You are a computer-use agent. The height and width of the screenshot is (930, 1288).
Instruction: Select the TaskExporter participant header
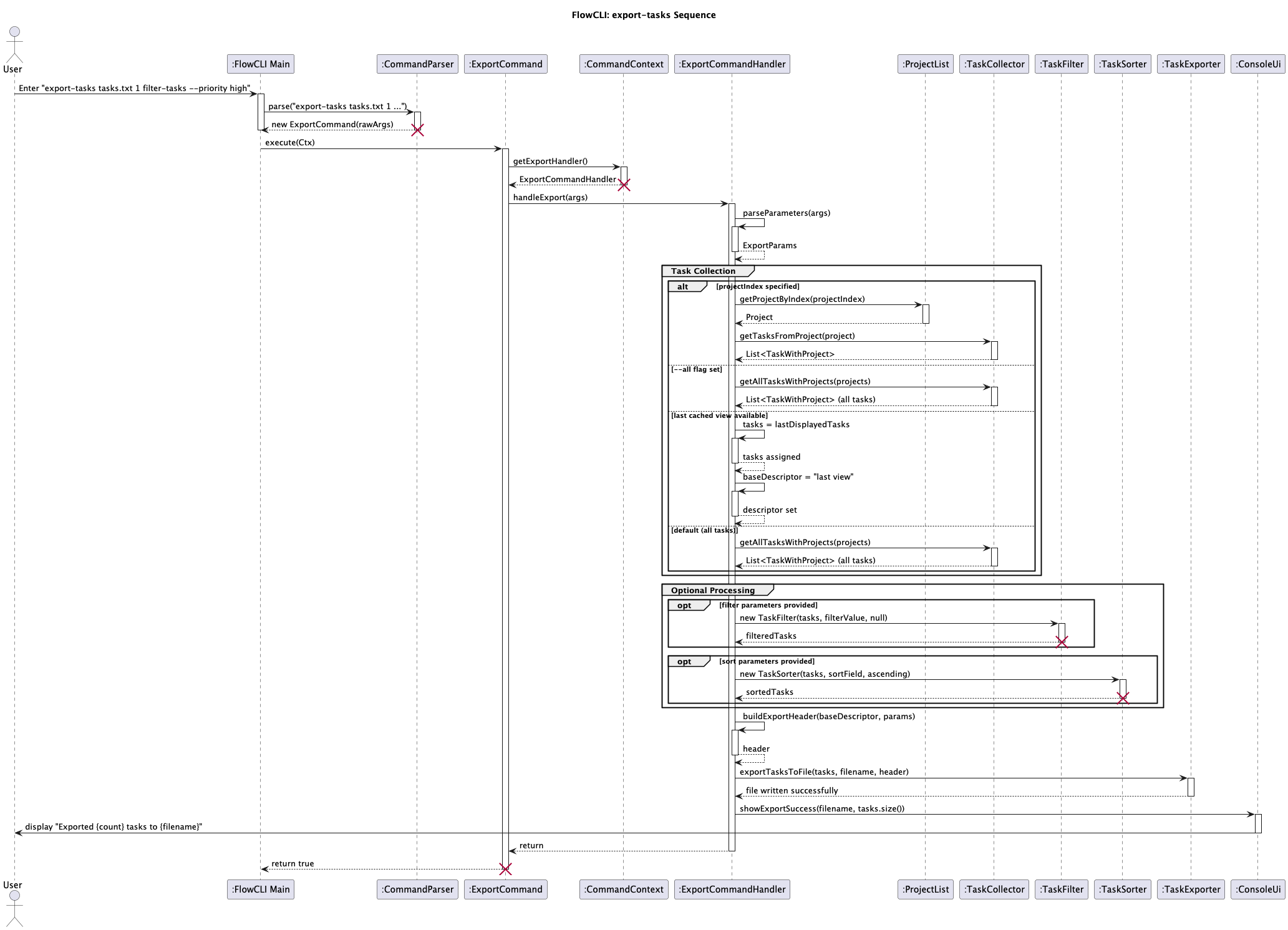tap(1190, 64)
